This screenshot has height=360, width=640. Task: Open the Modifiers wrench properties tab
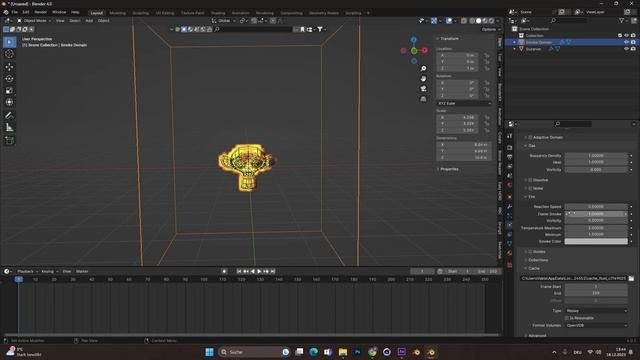pyautogui.click(x=509, y=206)
